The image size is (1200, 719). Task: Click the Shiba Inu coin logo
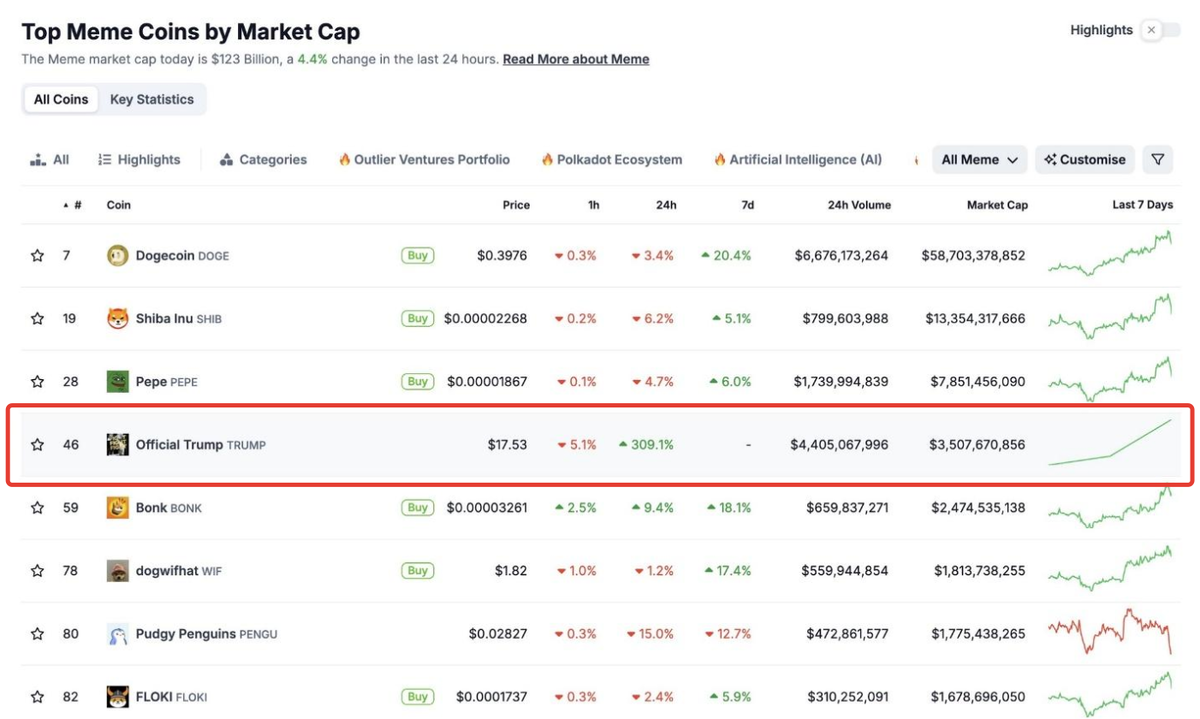click(x=118, y=319)
